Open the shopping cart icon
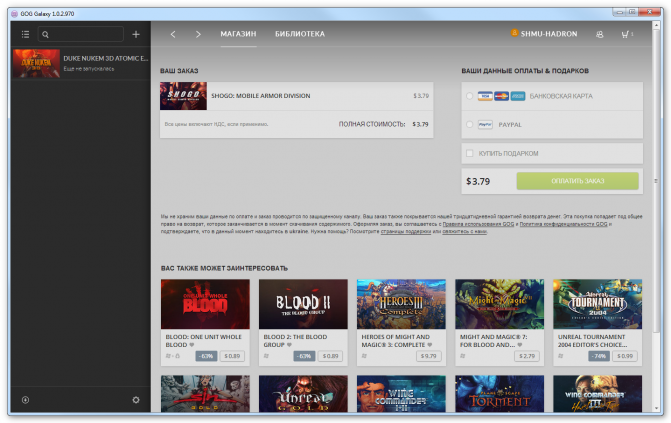 coord(626,34)
